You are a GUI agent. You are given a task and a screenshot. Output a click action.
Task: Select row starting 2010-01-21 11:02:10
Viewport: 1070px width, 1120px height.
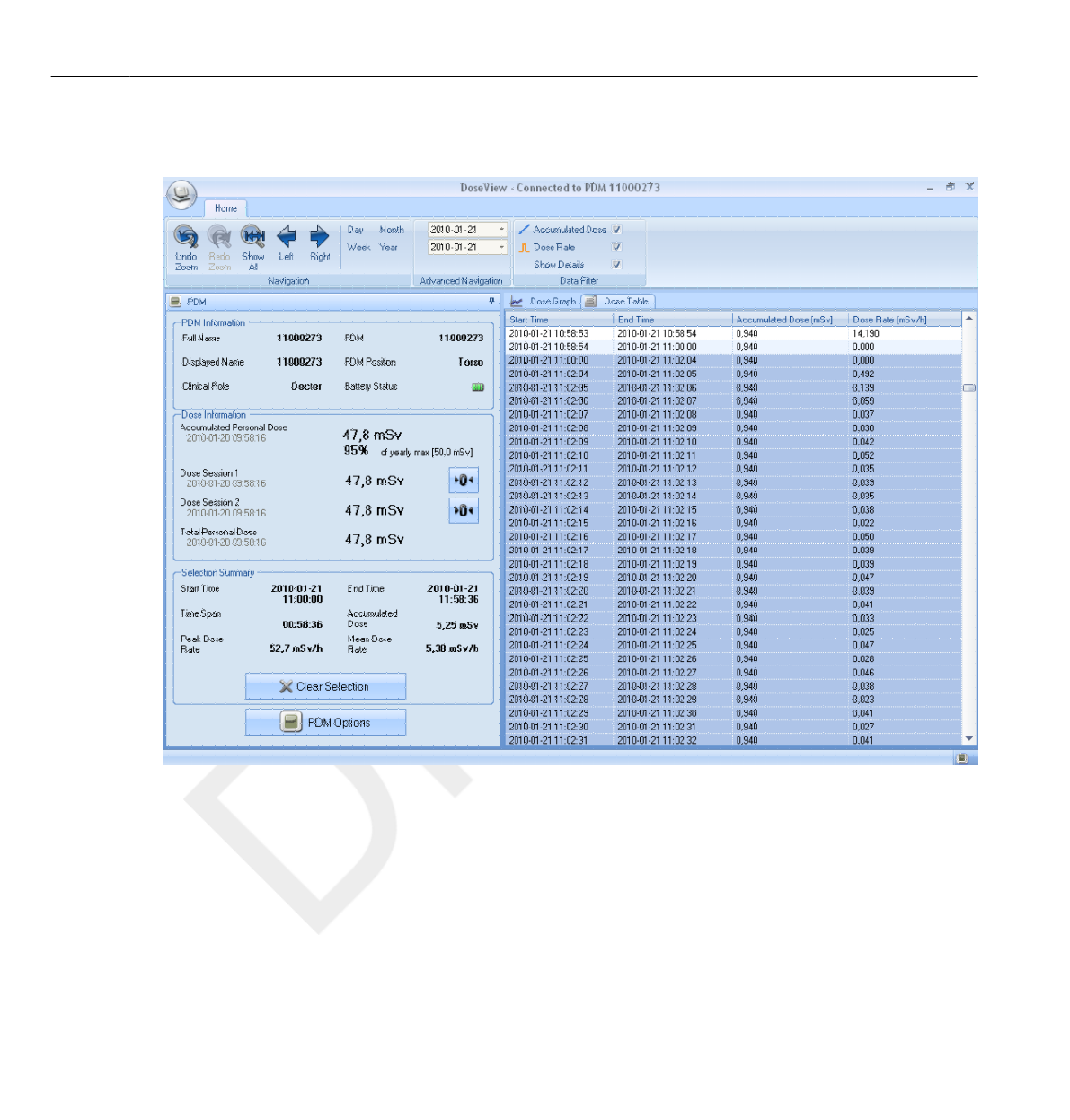733,455
